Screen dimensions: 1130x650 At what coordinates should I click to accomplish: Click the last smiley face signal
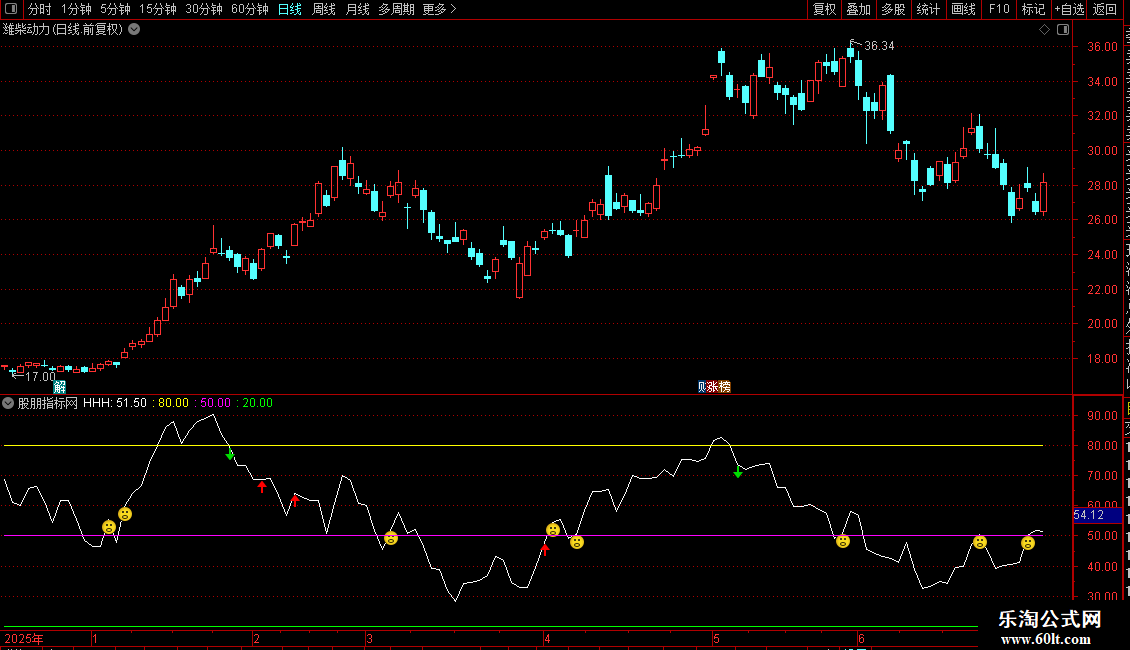[1028, 543]
